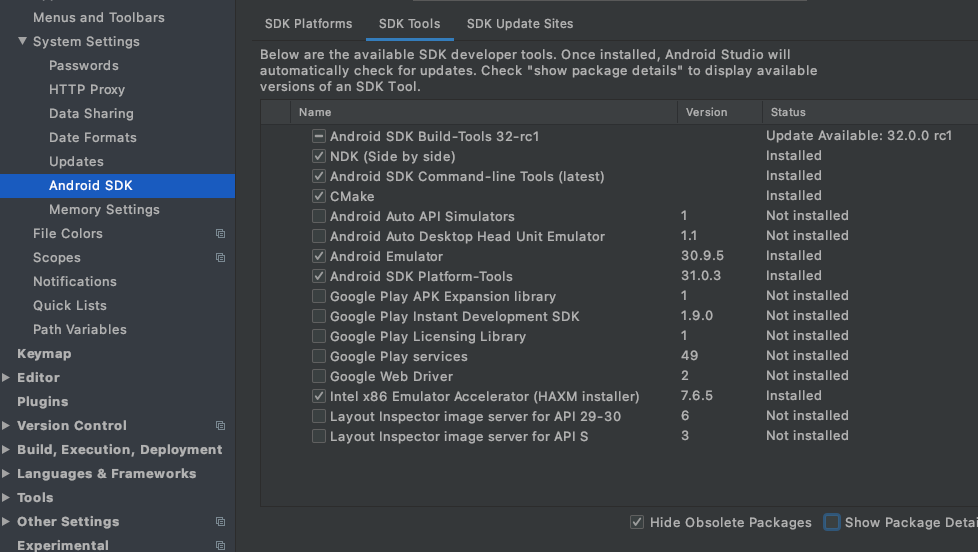Enable Show Package Details checkbox

tap(831, 522)
